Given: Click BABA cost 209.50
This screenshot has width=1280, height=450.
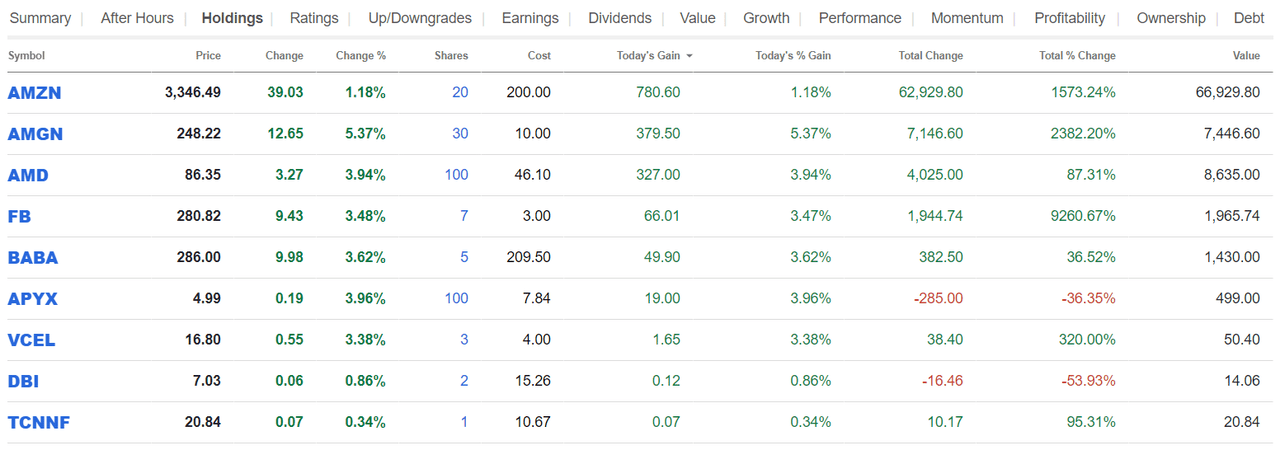Looking at the screenshot, I should 529,257.
